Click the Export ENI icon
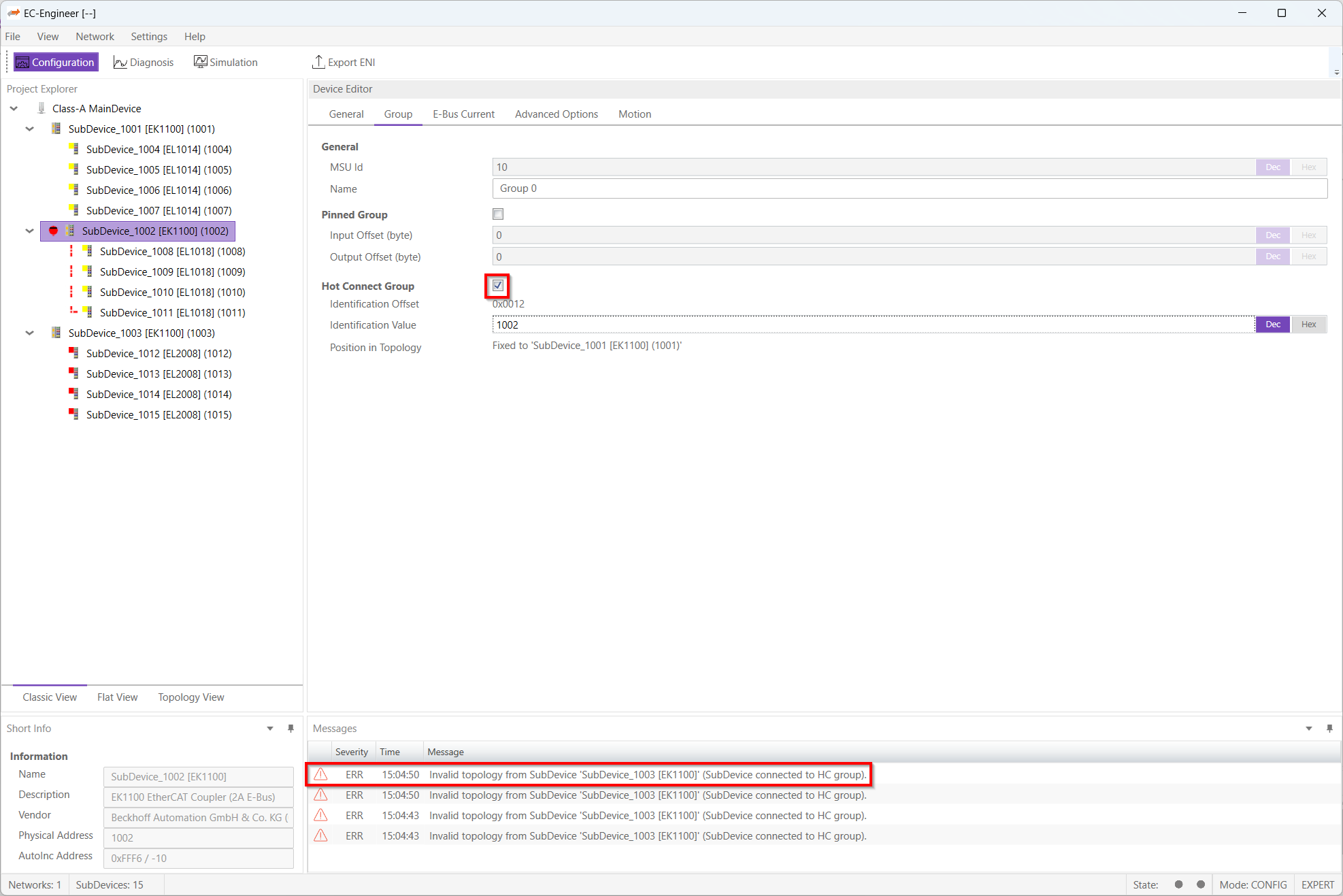This screenshot has width=1343, height=896. click(318, 63)
